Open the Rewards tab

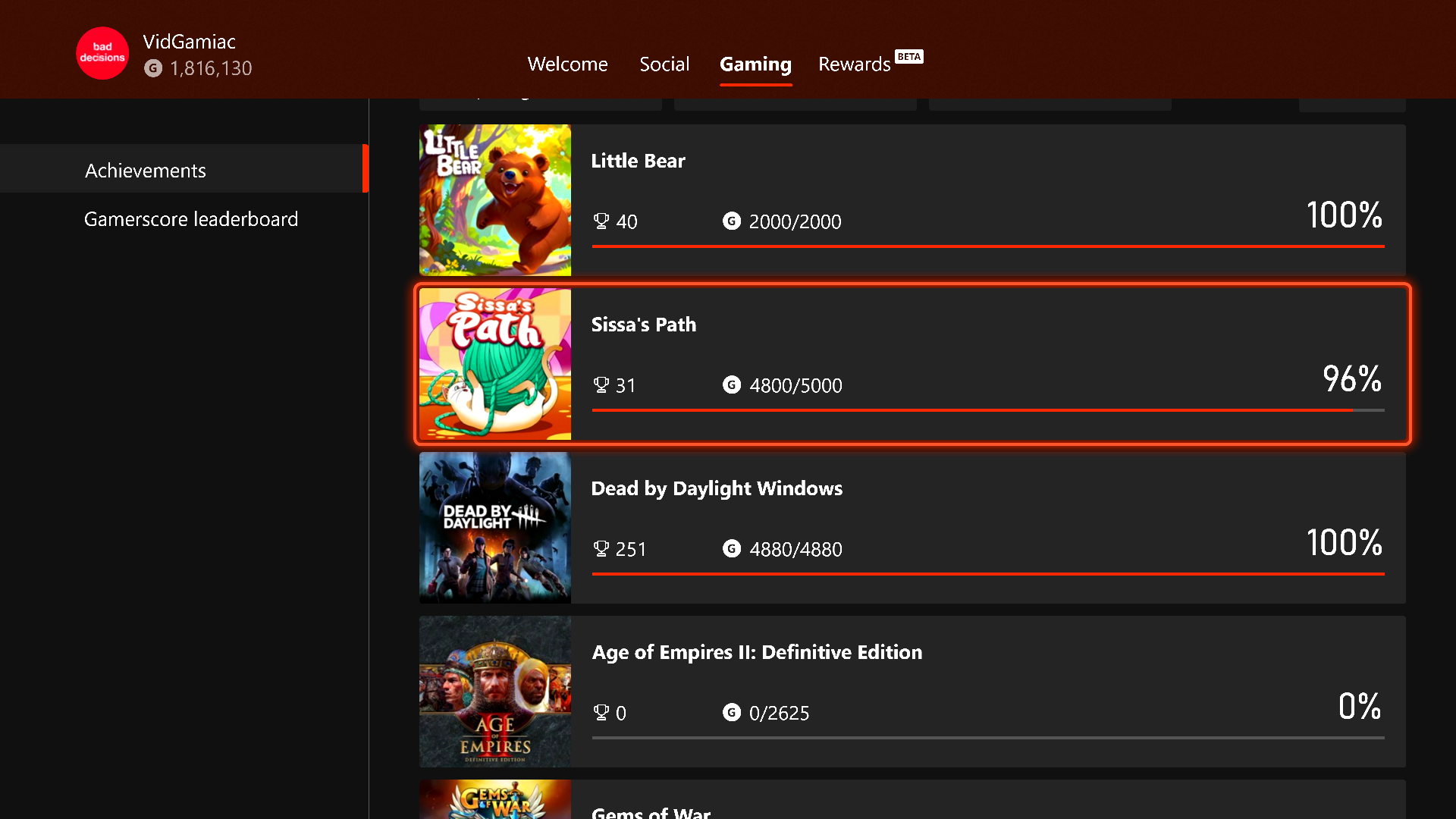(x=854, y=64)
